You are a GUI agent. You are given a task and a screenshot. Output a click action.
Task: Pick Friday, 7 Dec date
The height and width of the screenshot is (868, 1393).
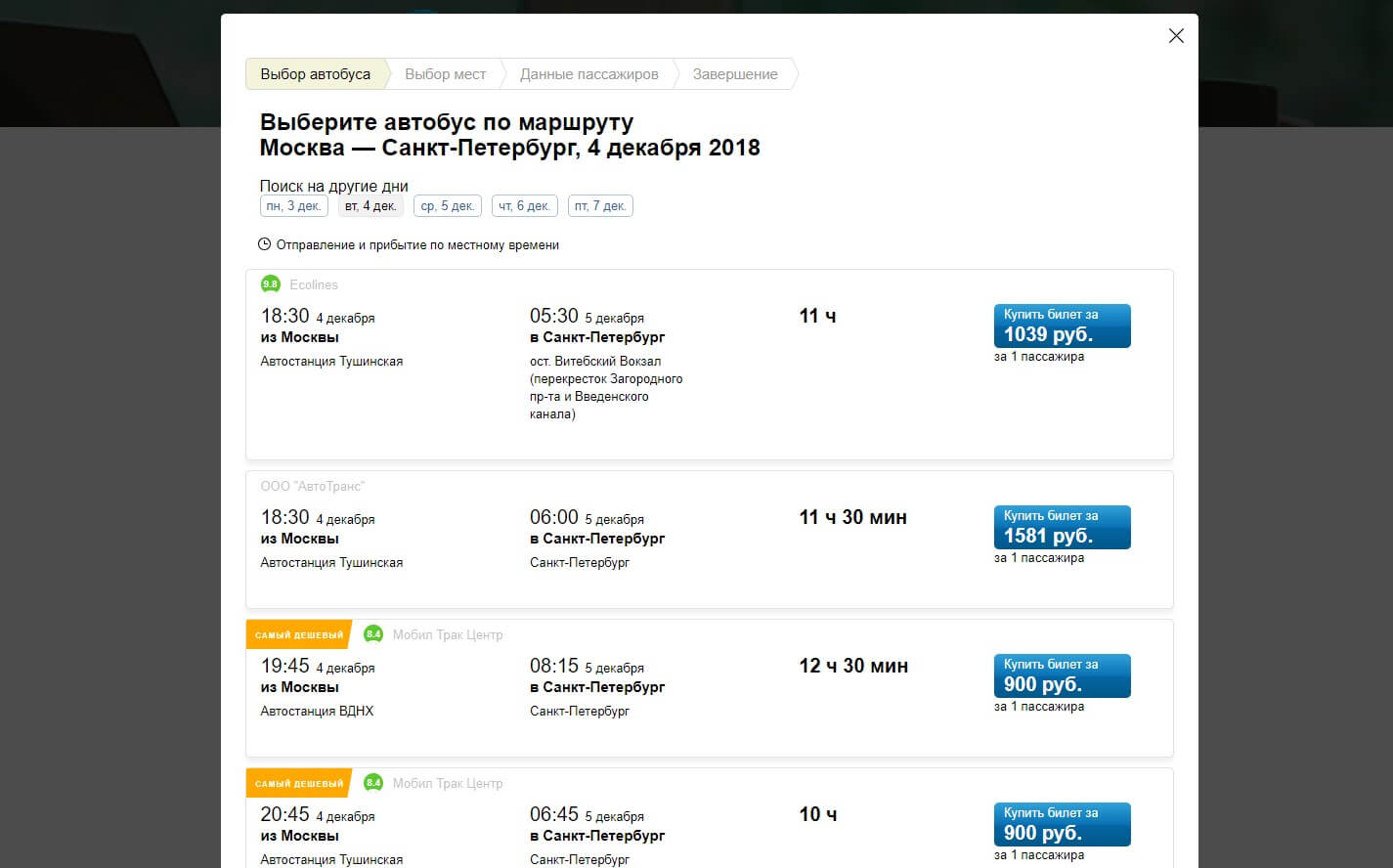(x=600, y=206)
